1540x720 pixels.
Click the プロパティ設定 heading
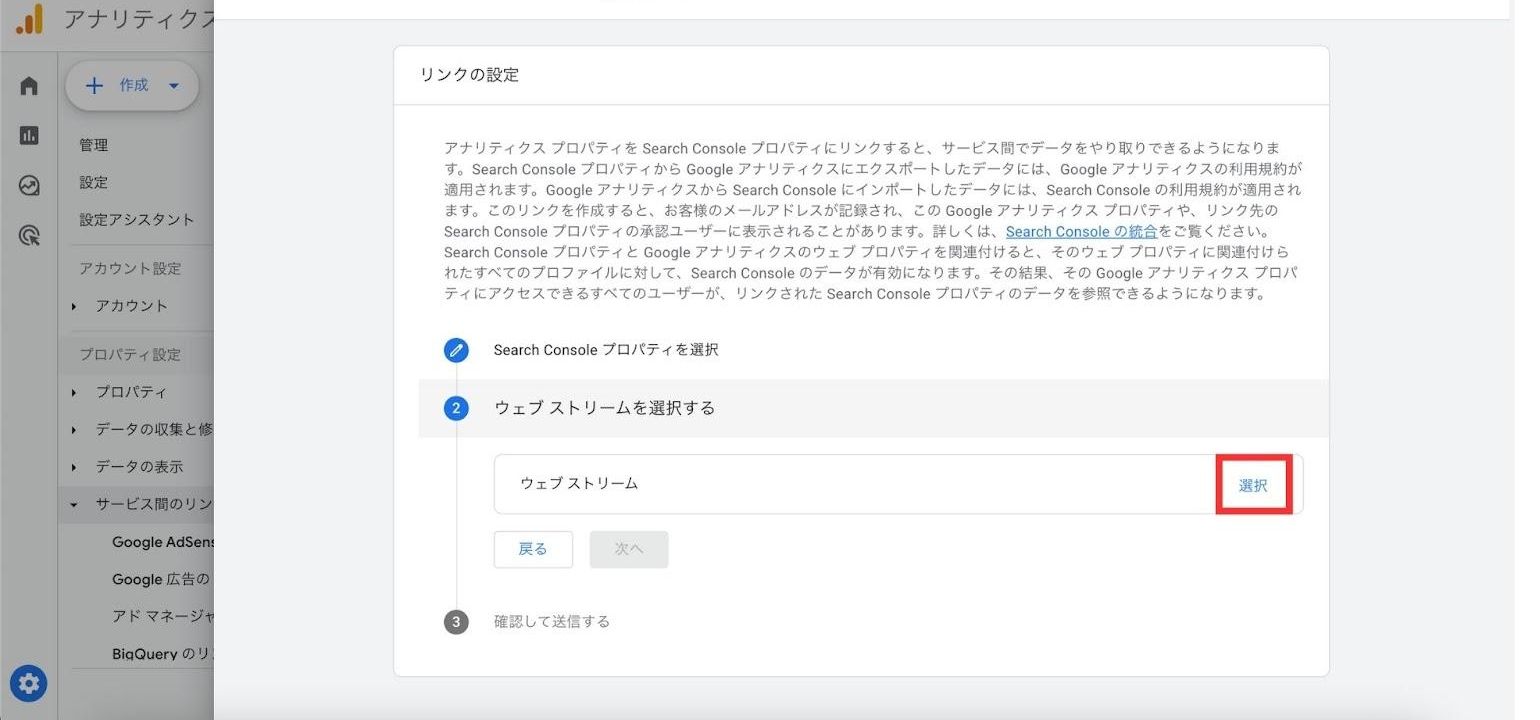coord(131,355)
